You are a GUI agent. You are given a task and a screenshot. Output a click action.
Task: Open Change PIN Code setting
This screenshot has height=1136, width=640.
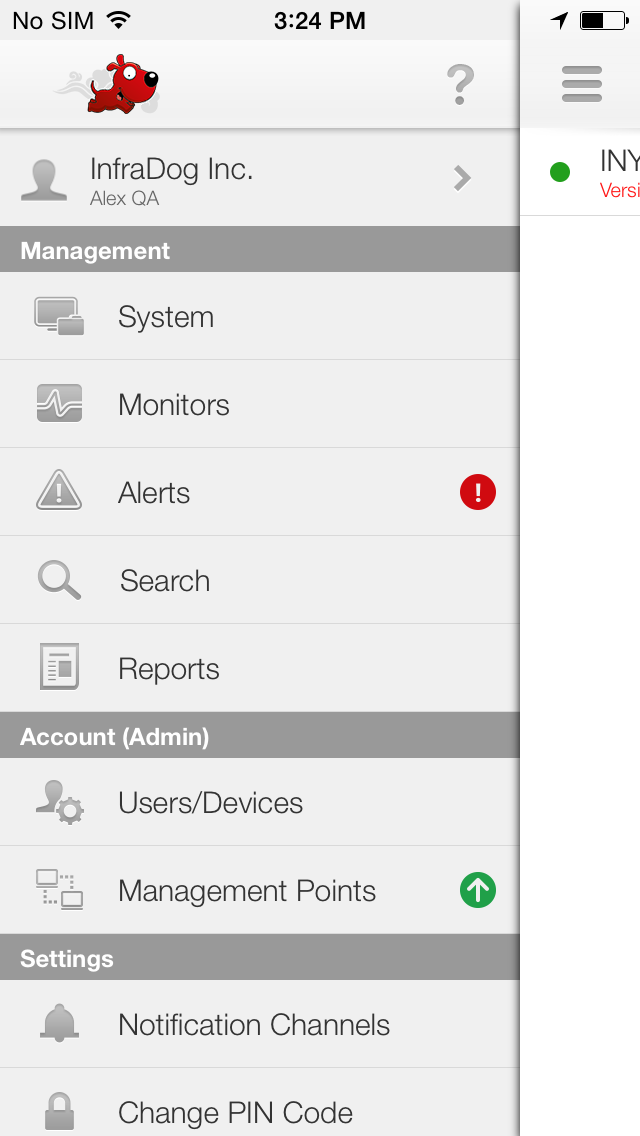pos(259,1102)
